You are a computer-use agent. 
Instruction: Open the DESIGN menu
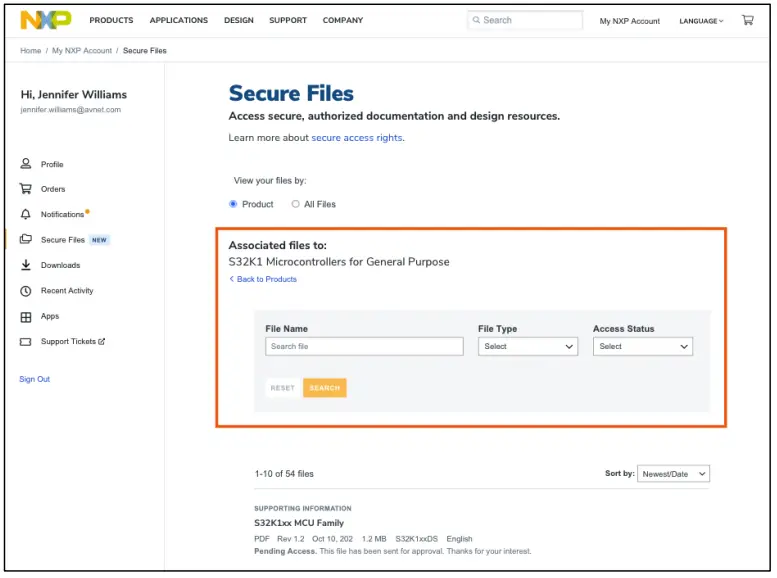(239, 20)
